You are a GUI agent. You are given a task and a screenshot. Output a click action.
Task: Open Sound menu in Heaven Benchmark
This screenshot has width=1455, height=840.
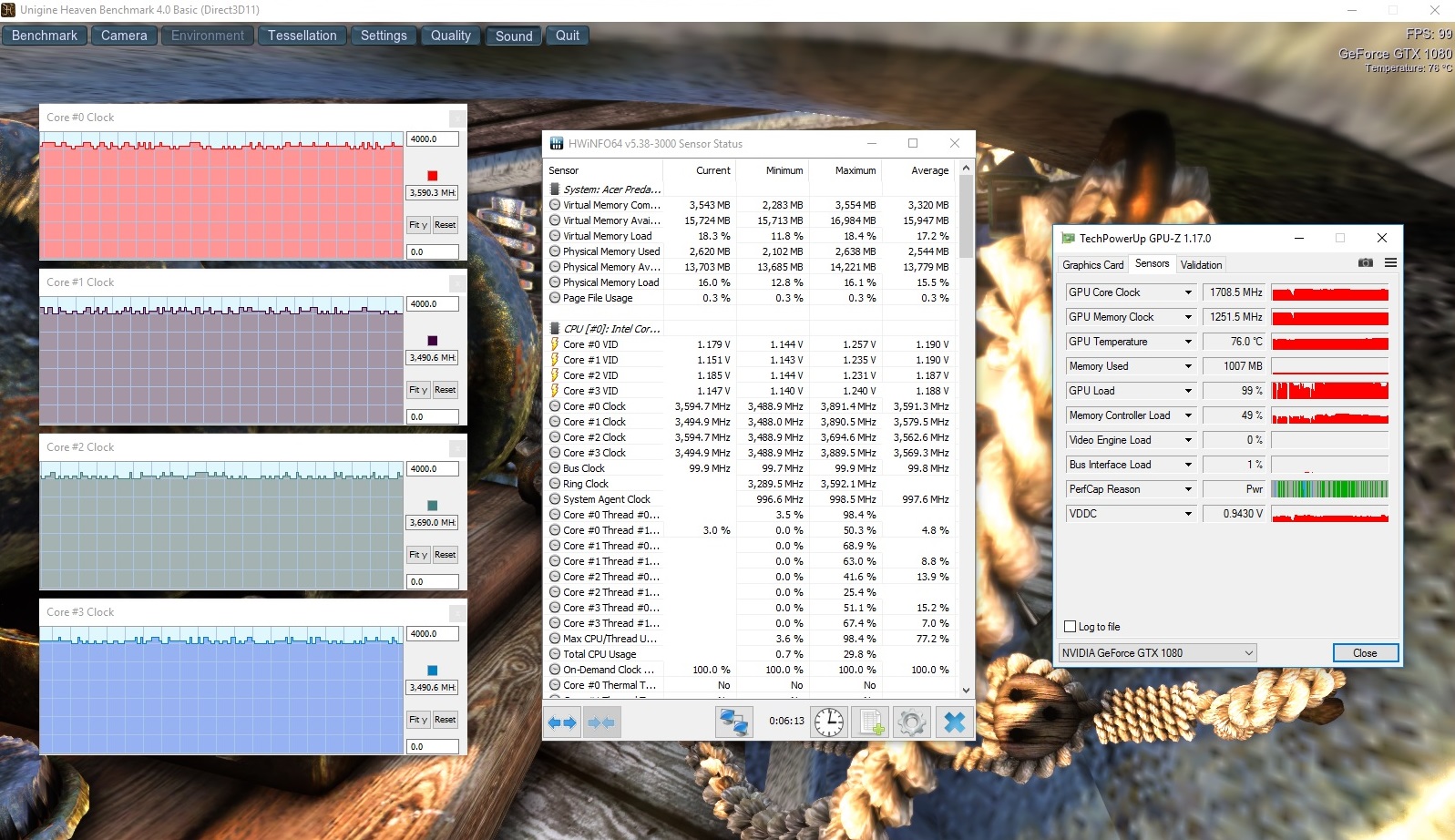pos(514,36)
